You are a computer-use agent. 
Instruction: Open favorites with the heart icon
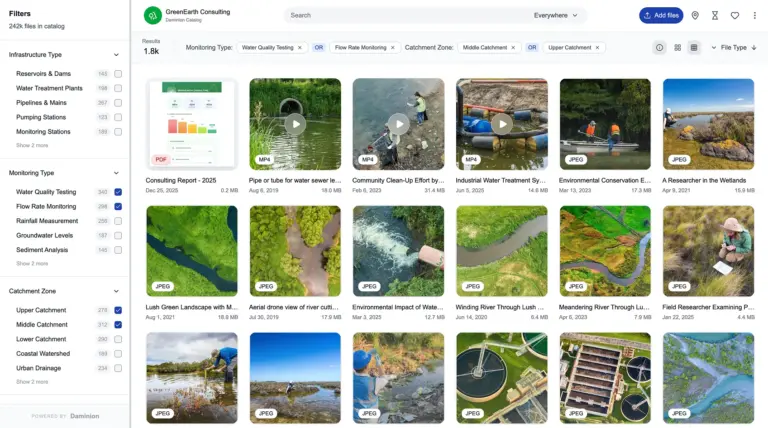735,15
